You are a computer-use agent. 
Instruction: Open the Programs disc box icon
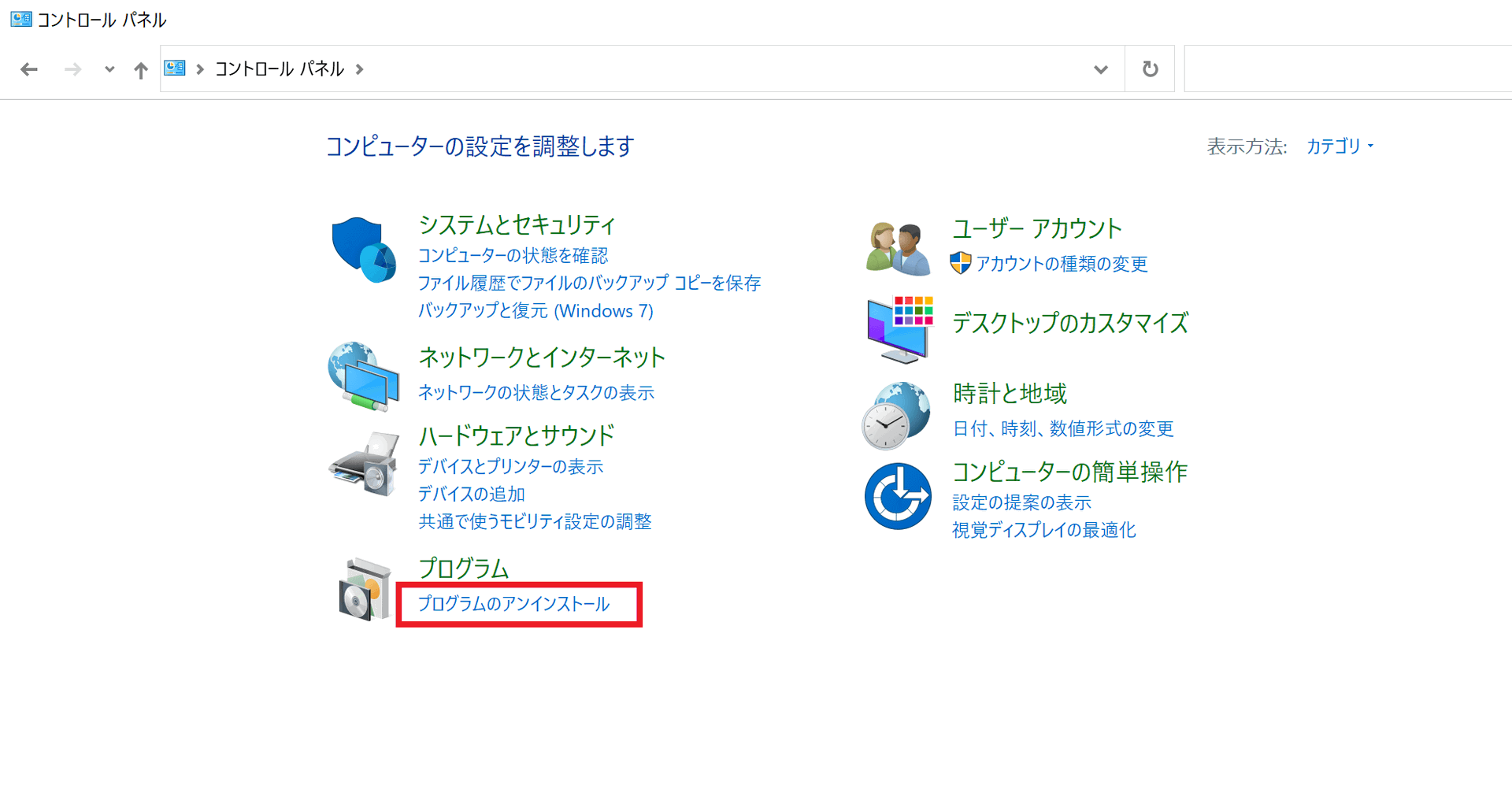coord(365,589)
